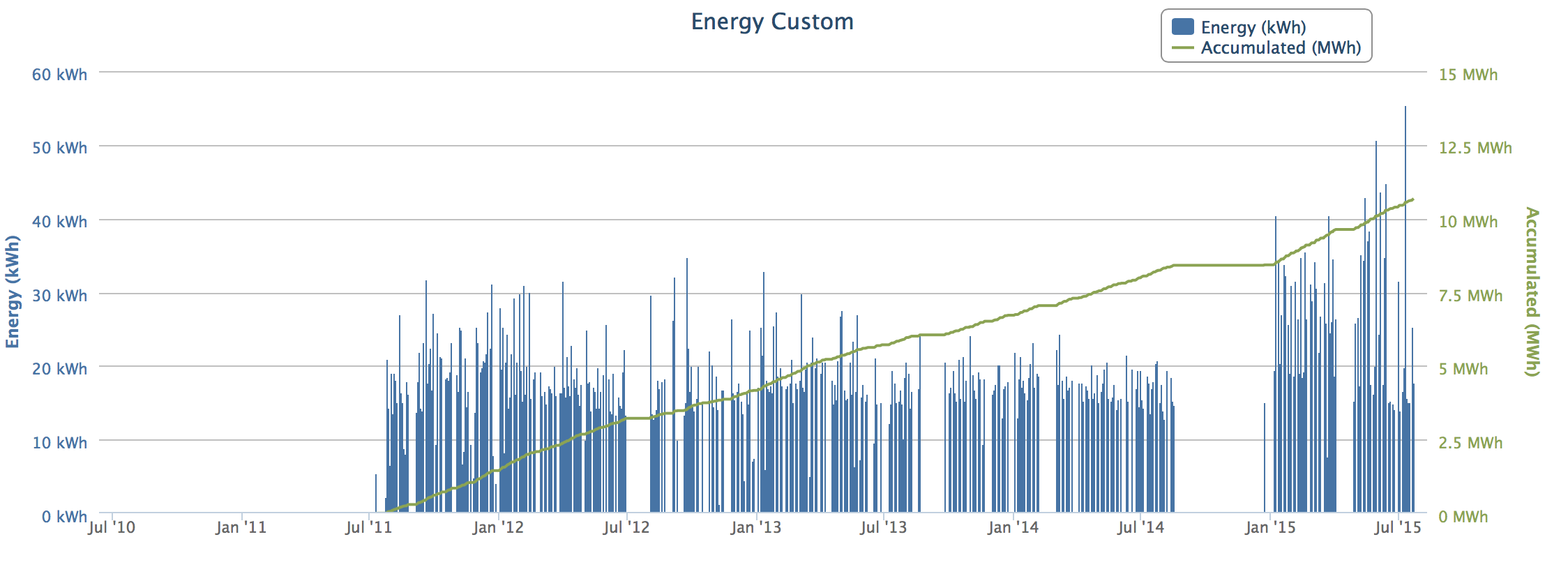The image size is (1568, 583).
Task: Toggle the Energy (kWh) legend series
Action: click(x=1239, y=27)
